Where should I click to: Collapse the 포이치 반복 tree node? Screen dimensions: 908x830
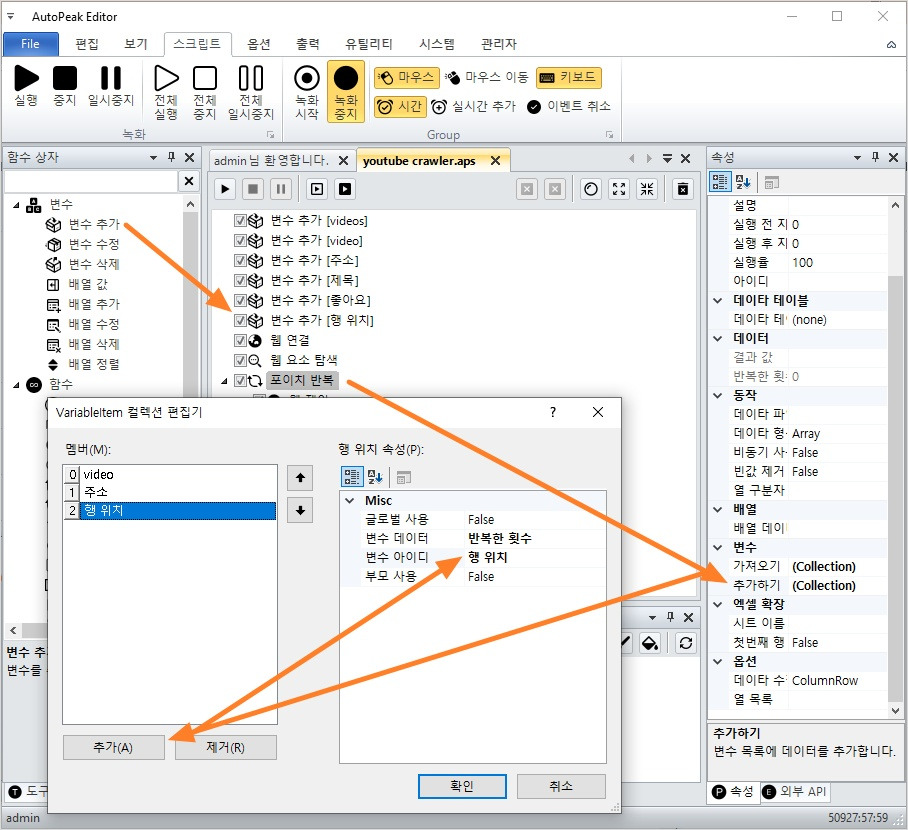click(225, 381)
